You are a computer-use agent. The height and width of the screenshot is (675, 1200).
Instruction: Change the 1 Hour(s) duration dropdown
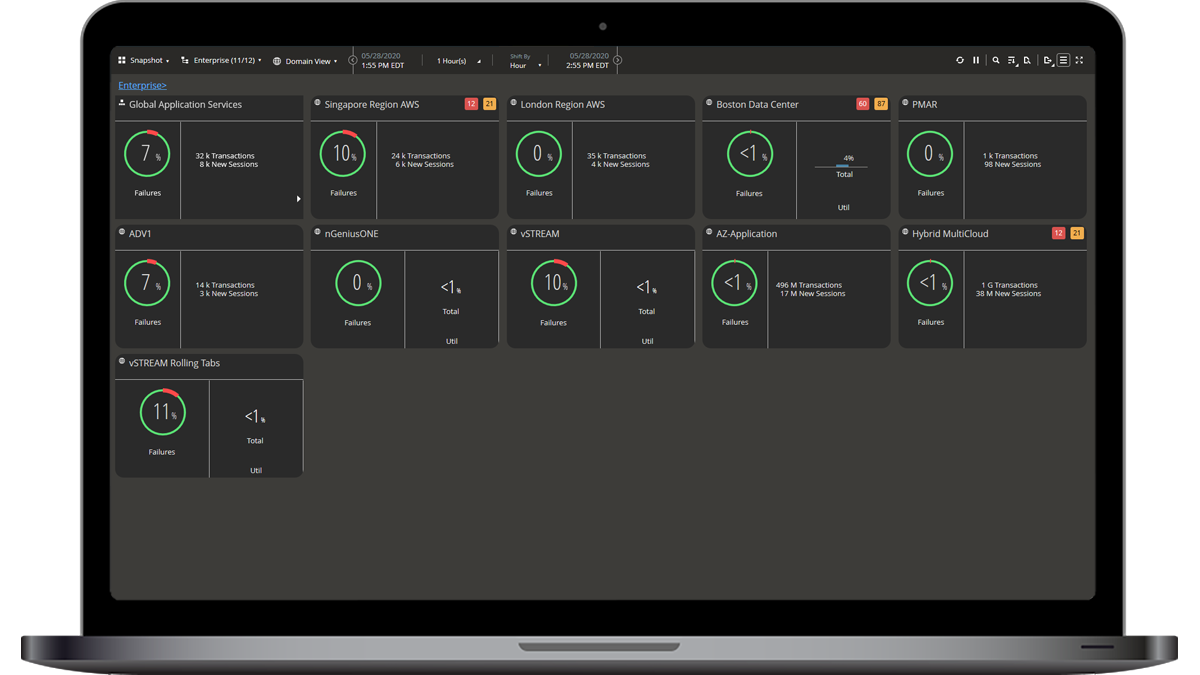458,61
